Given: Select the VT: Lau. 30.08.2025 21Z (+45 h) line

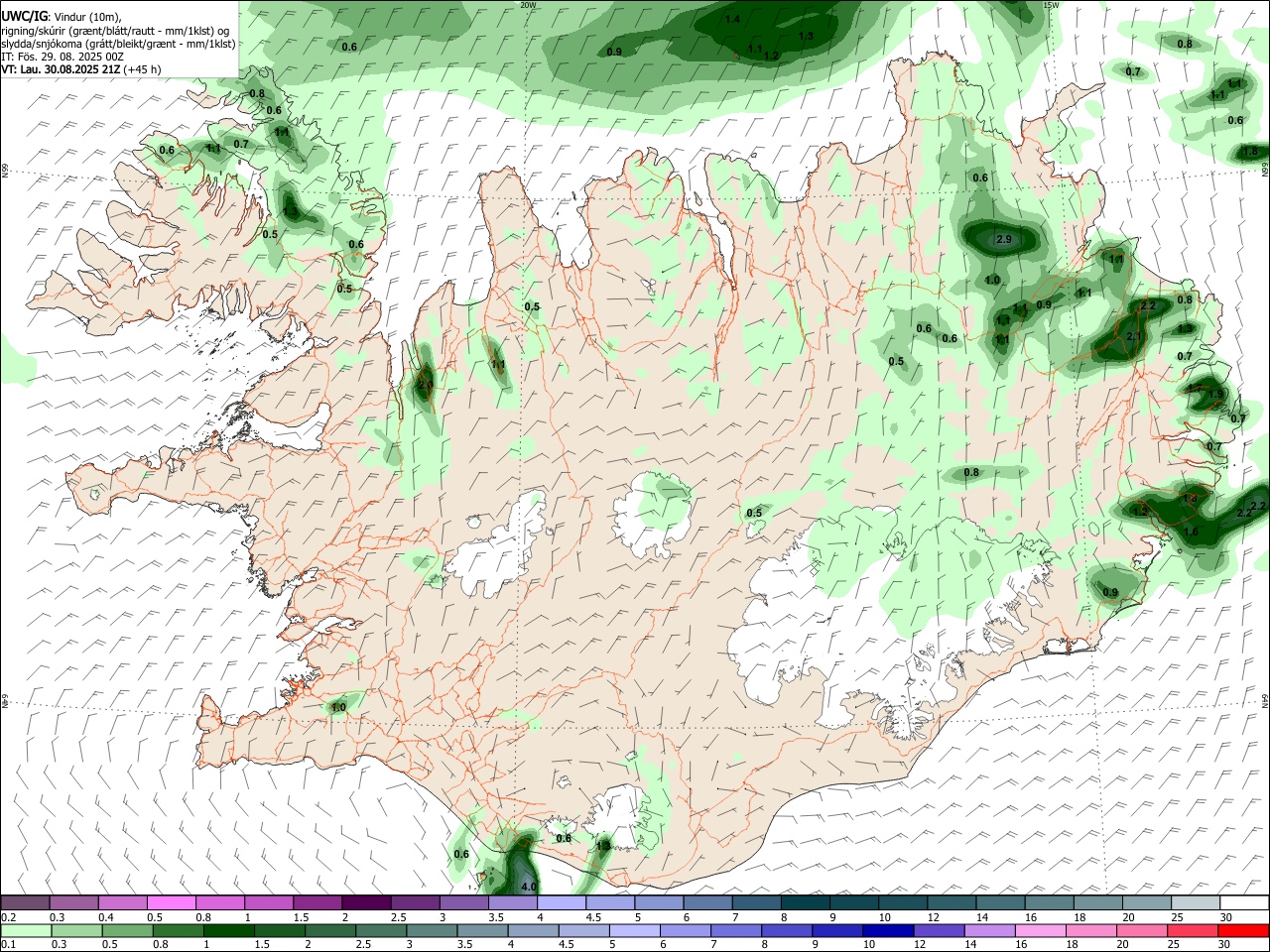Looking at the screenshot, I should click(81, 69).
